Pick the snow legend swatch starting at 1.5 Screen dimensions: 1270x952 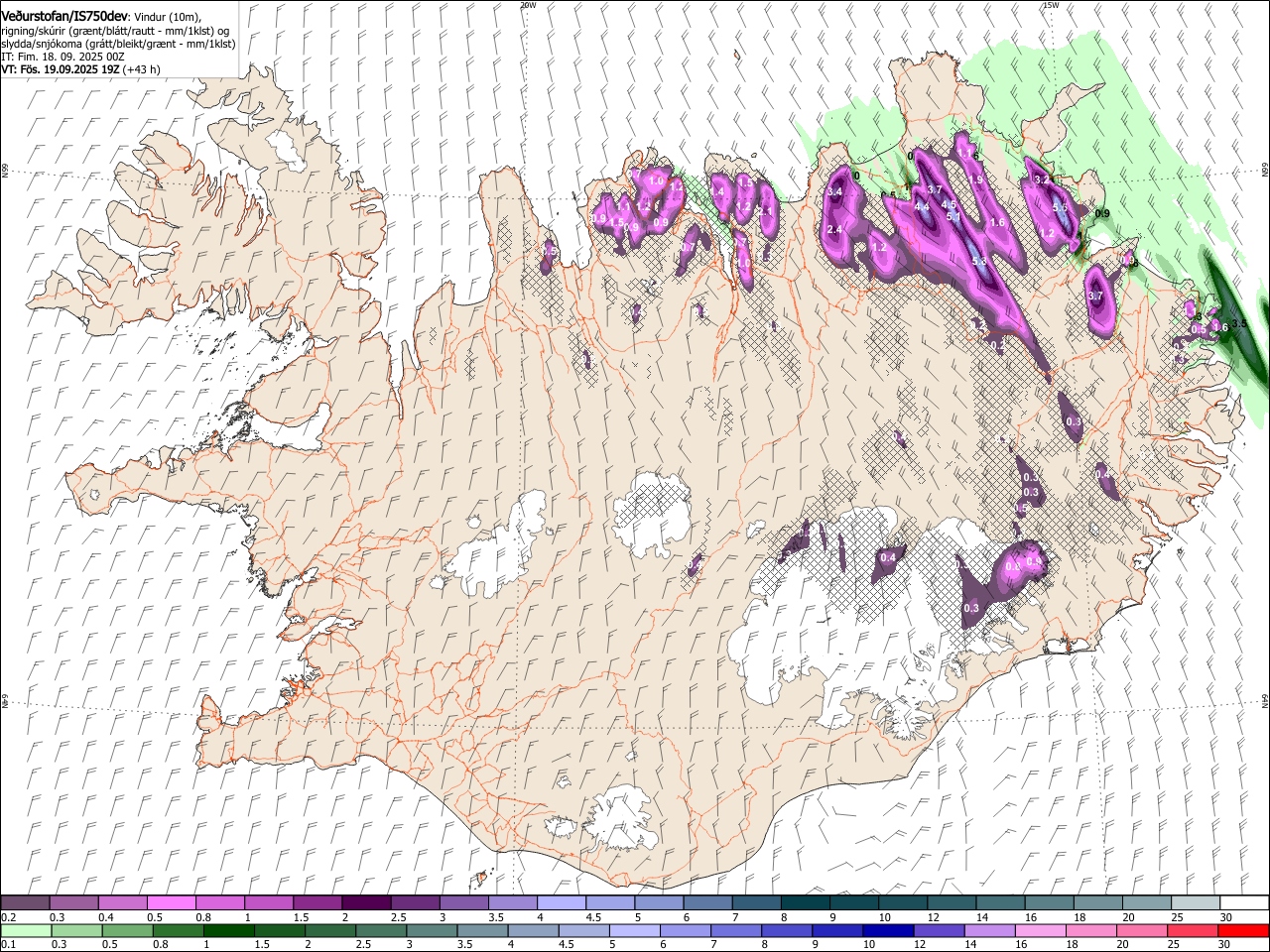coord(317,903)
